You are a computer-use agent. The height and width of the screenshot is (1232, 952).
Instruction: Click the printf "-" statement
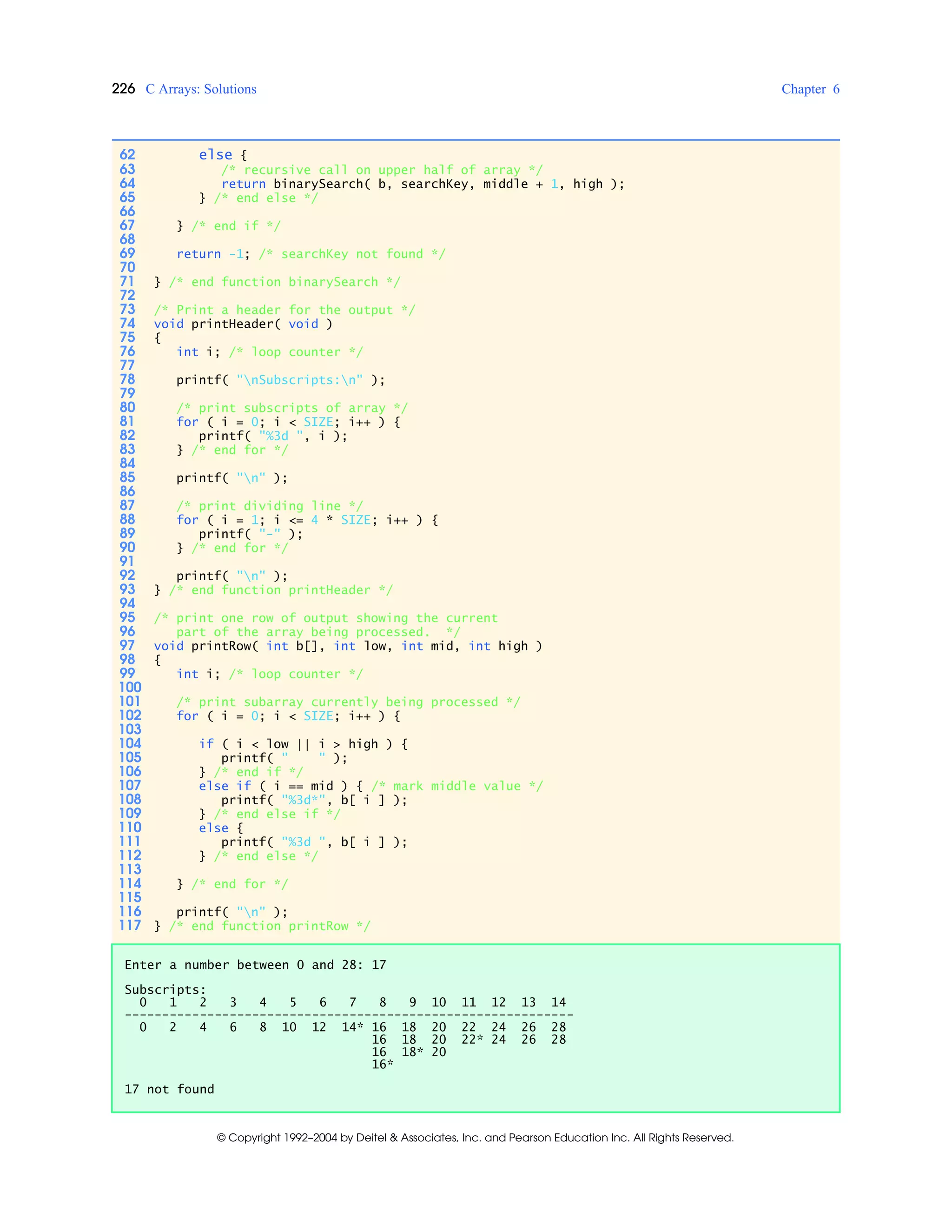tap(251, 534)
